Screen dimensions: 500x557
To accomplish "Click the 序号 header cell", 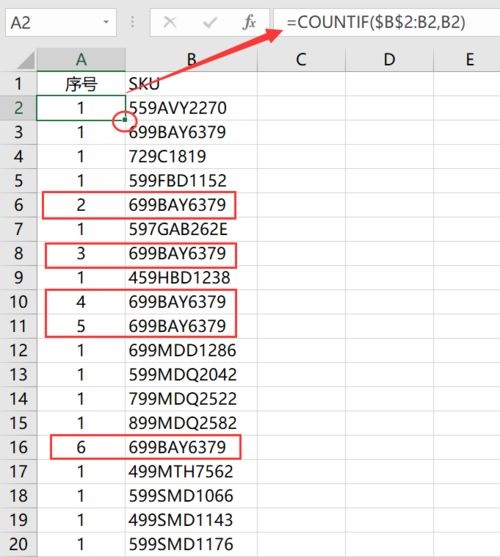I will click(81, 84).
